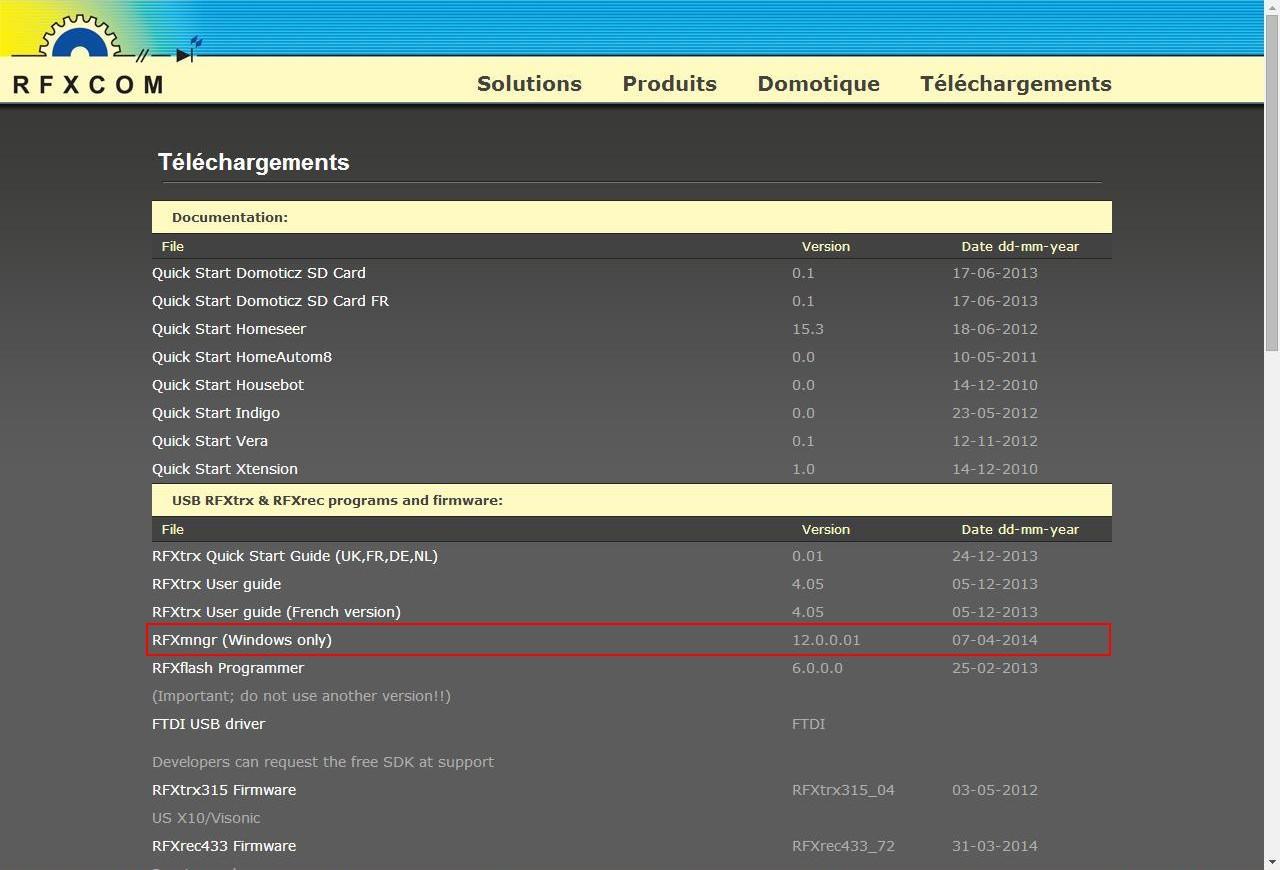Download RFXrec433 Firmware
The image size is (1280, 870).
[x=224, y=846]
